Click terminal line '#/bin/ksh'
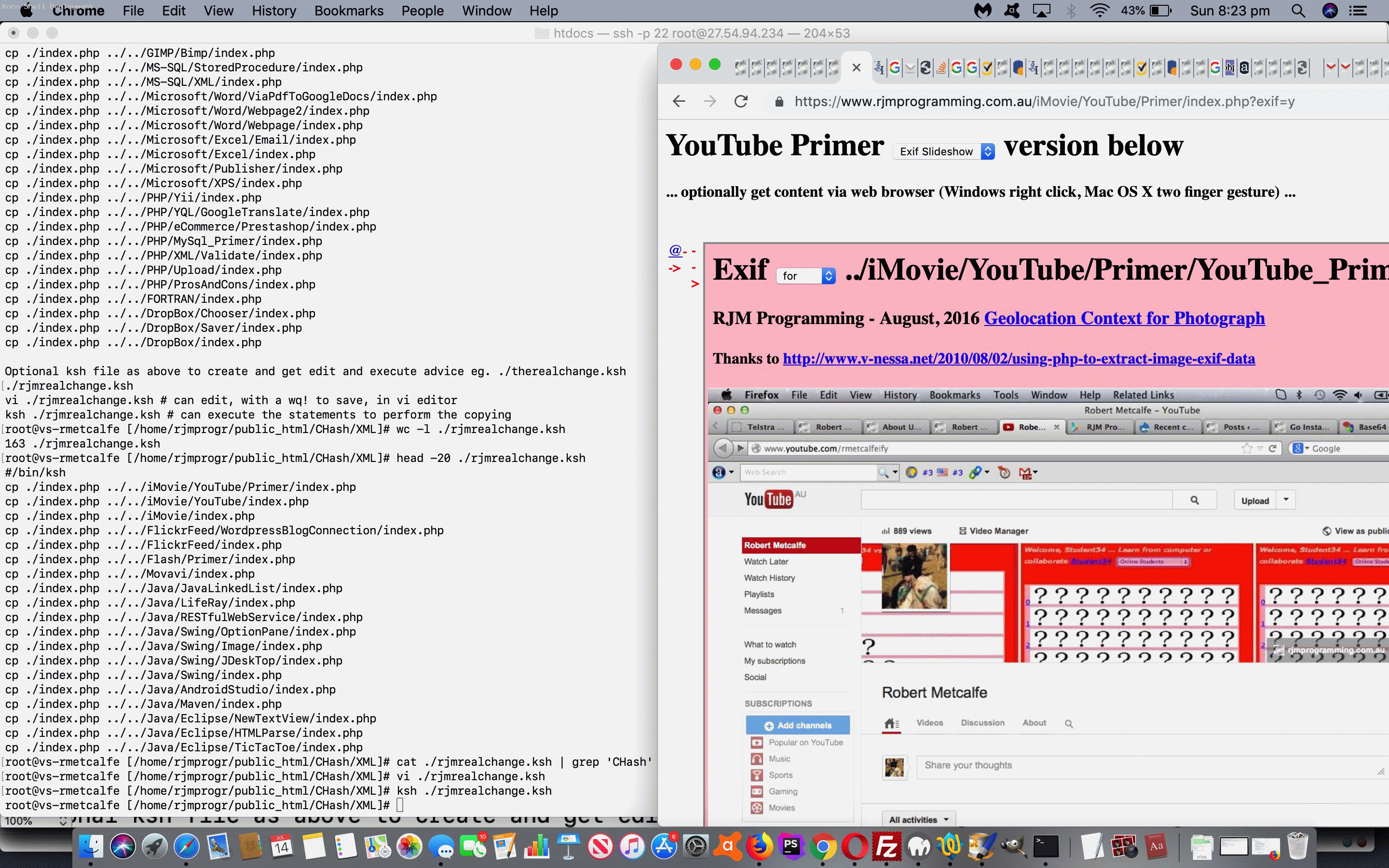The width and height of the screenshot is (1389, 868). click(36, 473)
